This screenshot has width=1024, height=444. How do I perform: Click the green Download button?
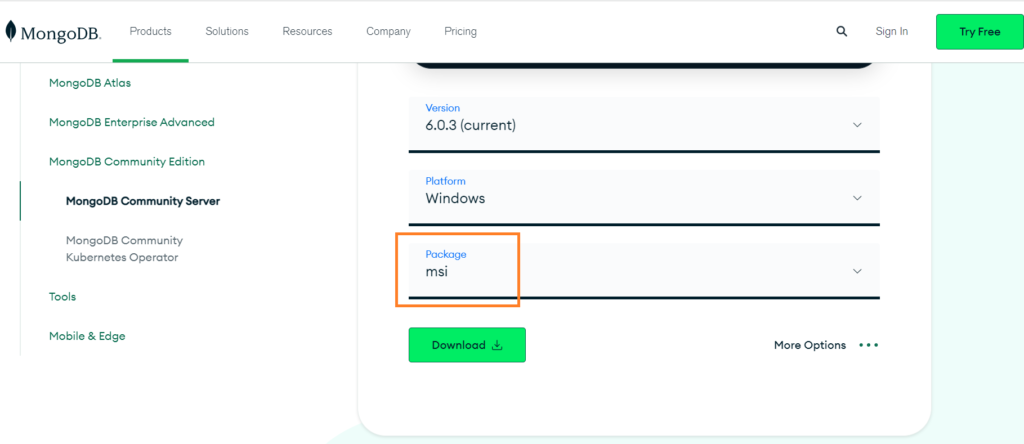(467, 345)
